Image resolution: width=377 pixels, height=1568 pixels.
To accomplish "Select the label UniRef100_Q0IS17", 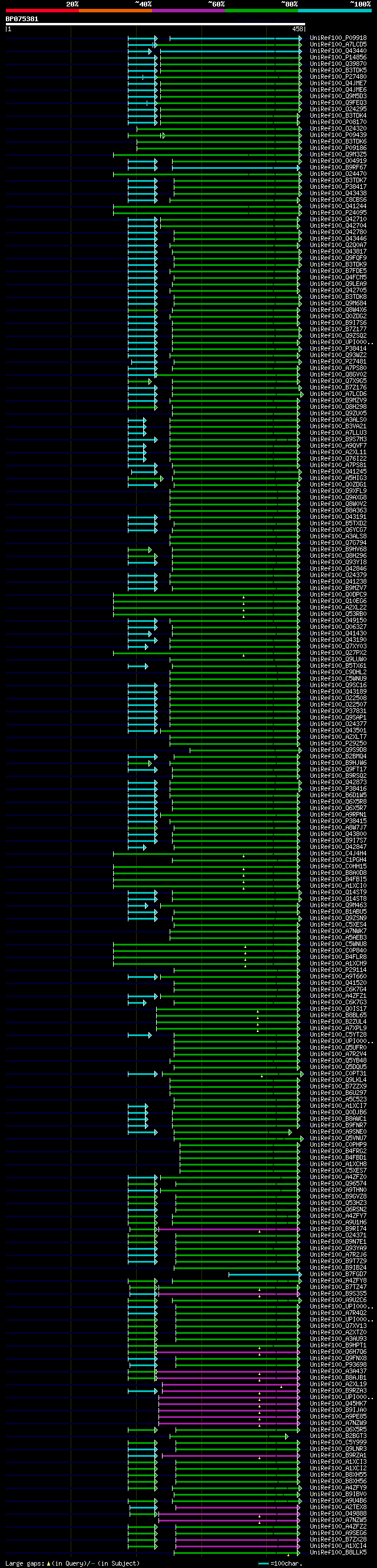I will click(x=338, y=1009).
